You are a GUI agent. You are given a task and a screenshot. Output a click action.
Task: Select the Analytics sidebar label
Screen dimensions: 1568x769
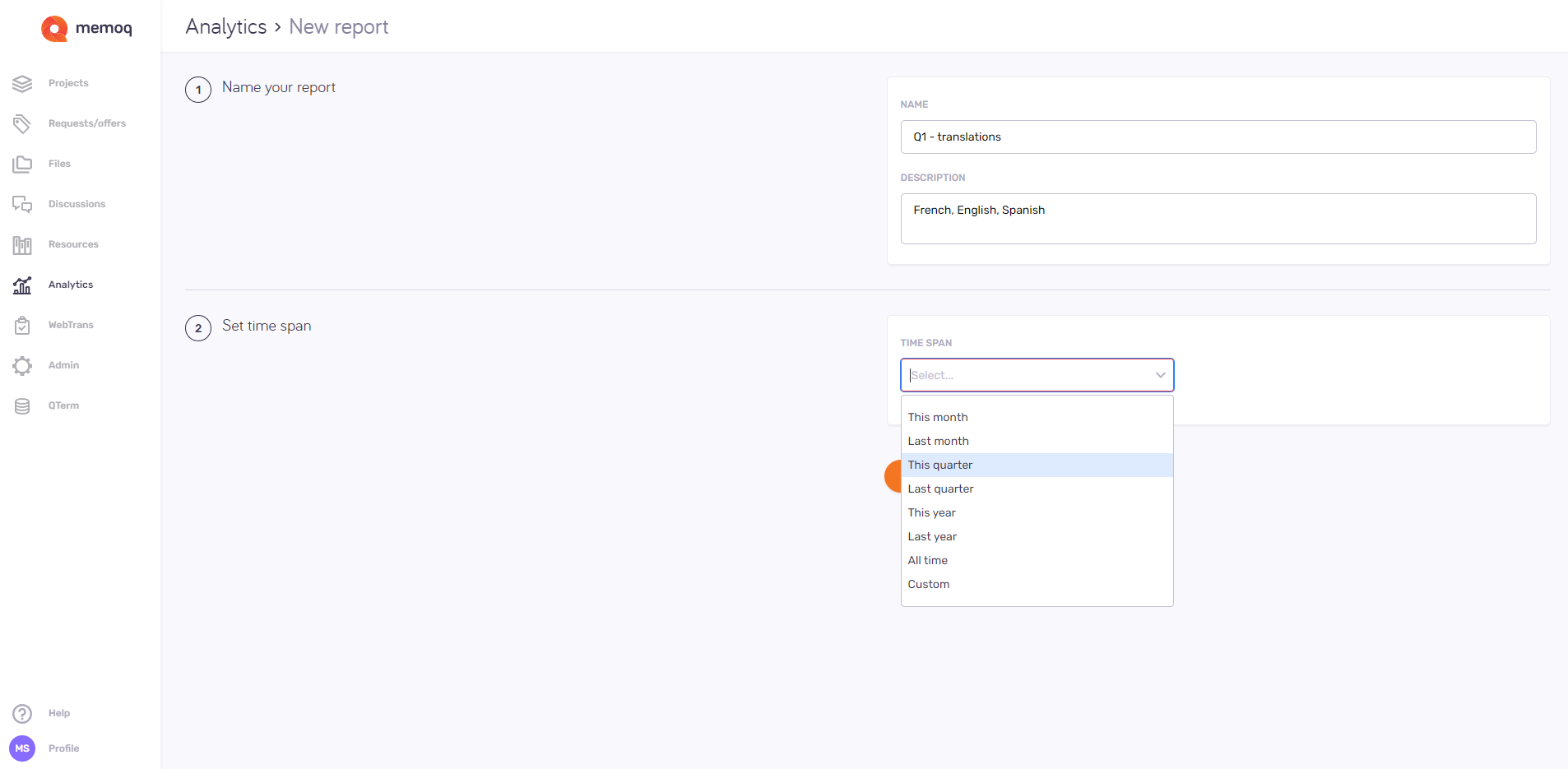coord(71,285)
